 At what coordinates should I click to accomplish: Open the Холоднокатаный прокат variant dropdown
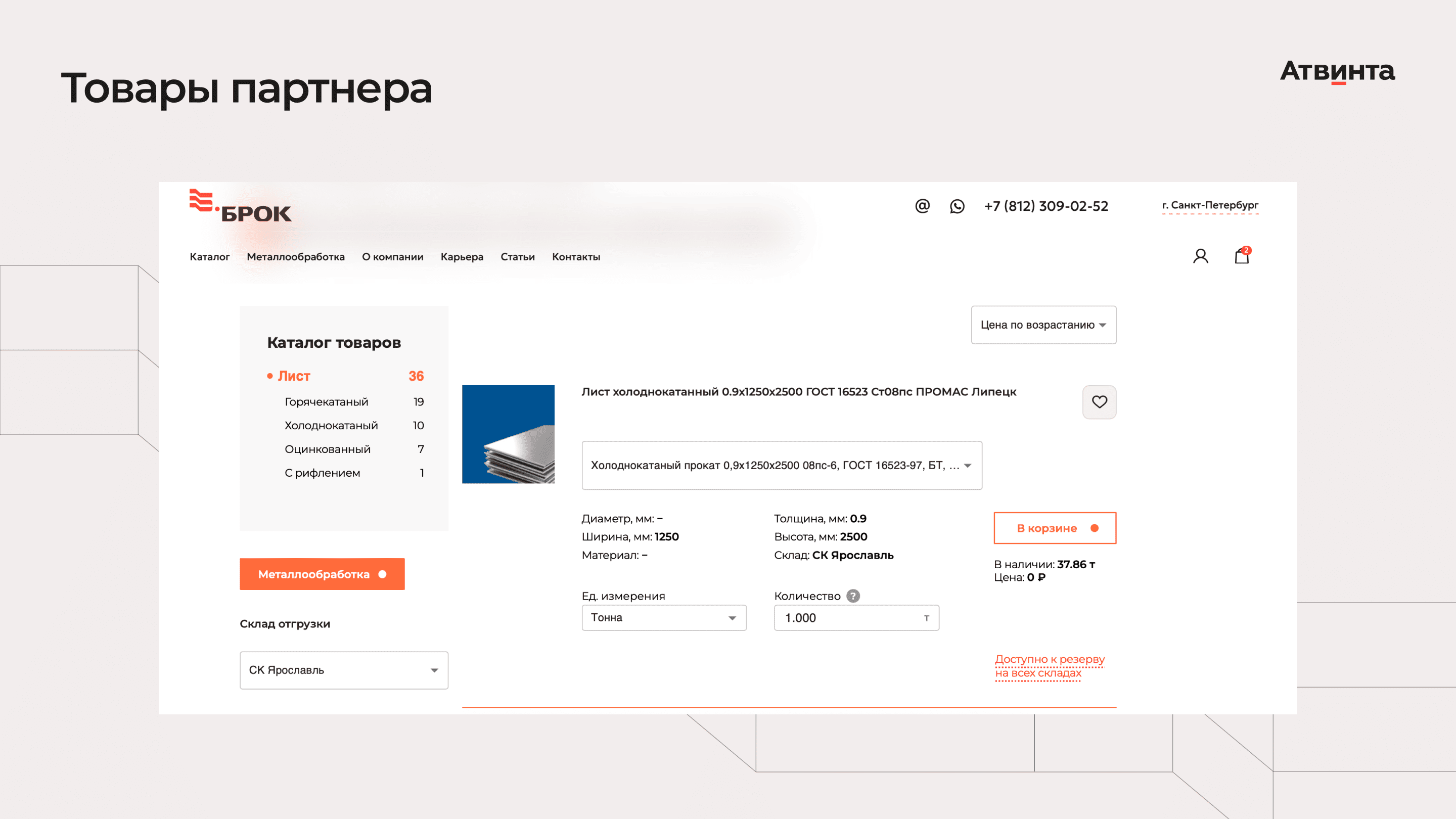point(782,465)
